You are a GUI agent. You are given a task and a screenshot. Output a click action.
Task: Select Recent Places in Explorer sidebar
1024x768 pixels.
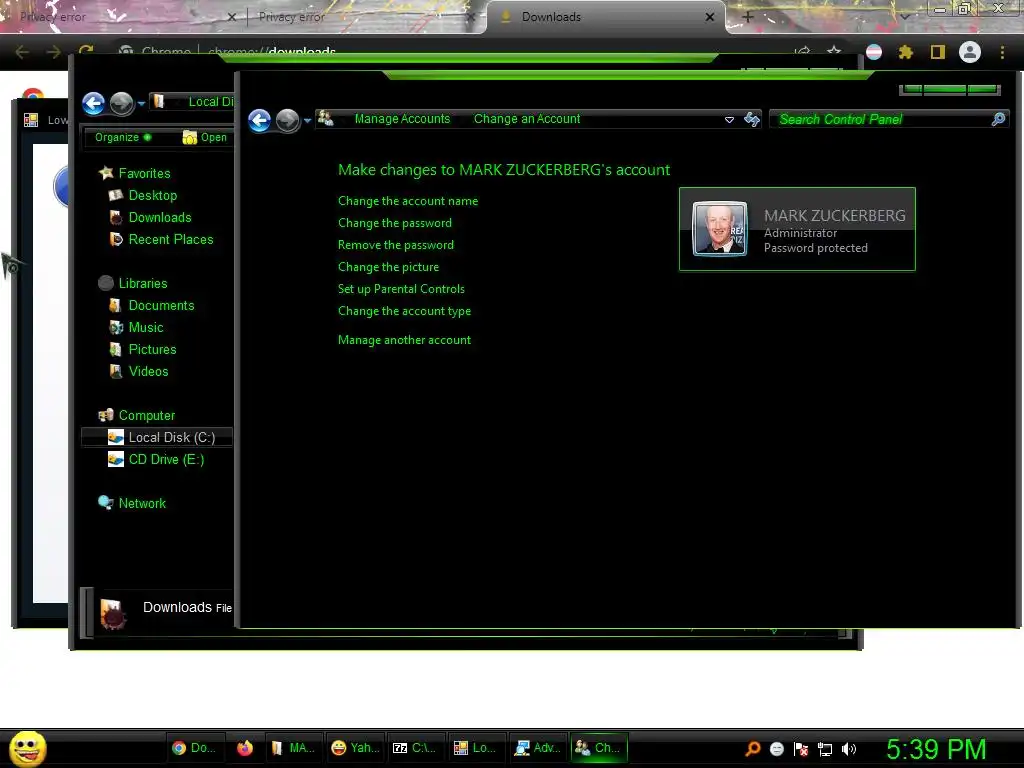[x=170, y=240]
